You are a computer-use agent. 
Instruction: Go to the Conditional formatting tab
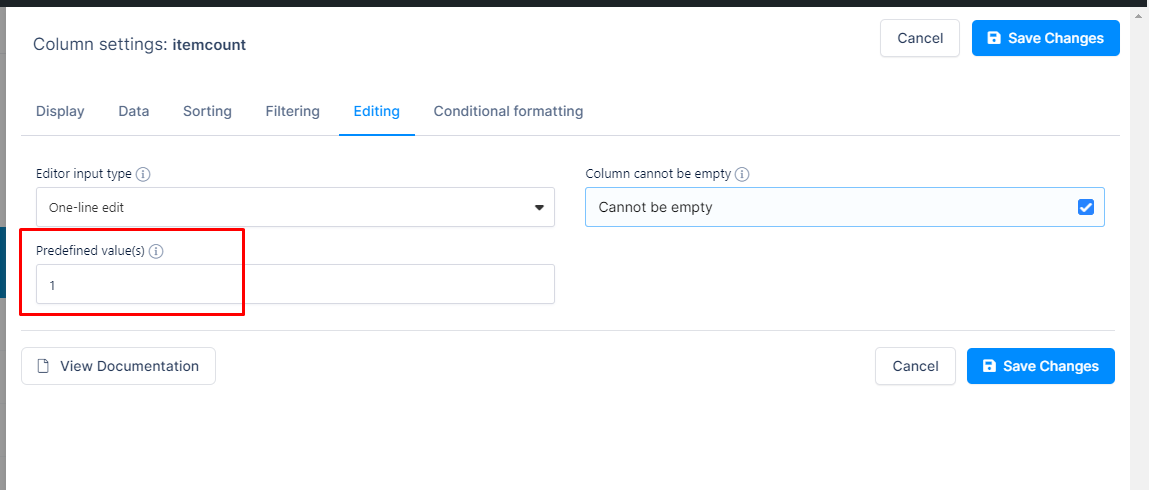tap(509, 111)
